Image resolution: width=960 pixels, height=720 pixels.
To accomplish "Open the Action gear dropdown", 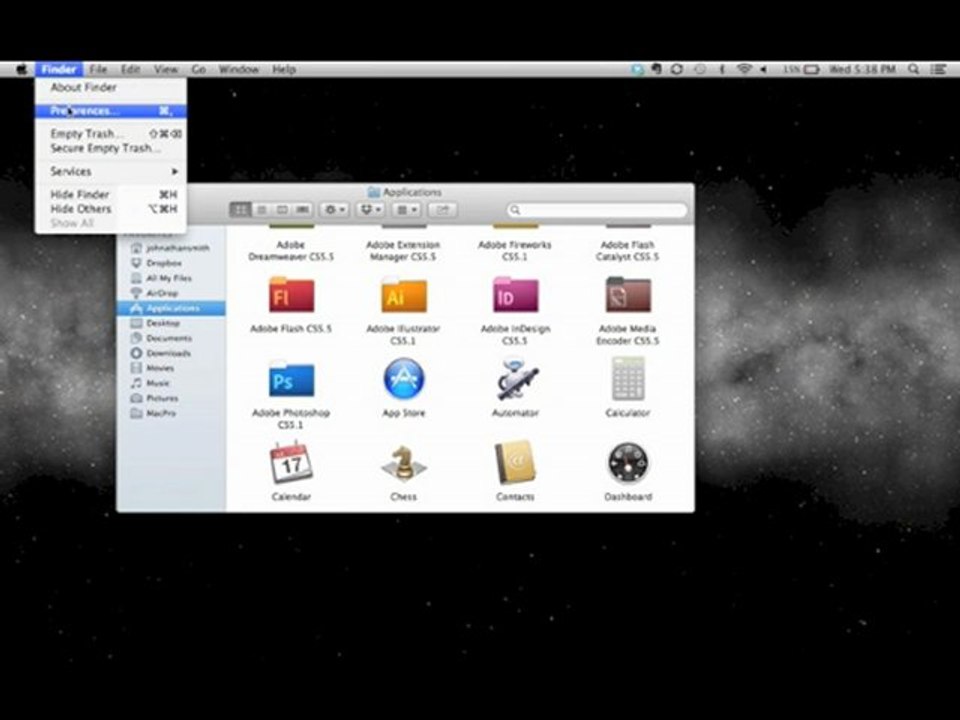I will coord(334,210).
